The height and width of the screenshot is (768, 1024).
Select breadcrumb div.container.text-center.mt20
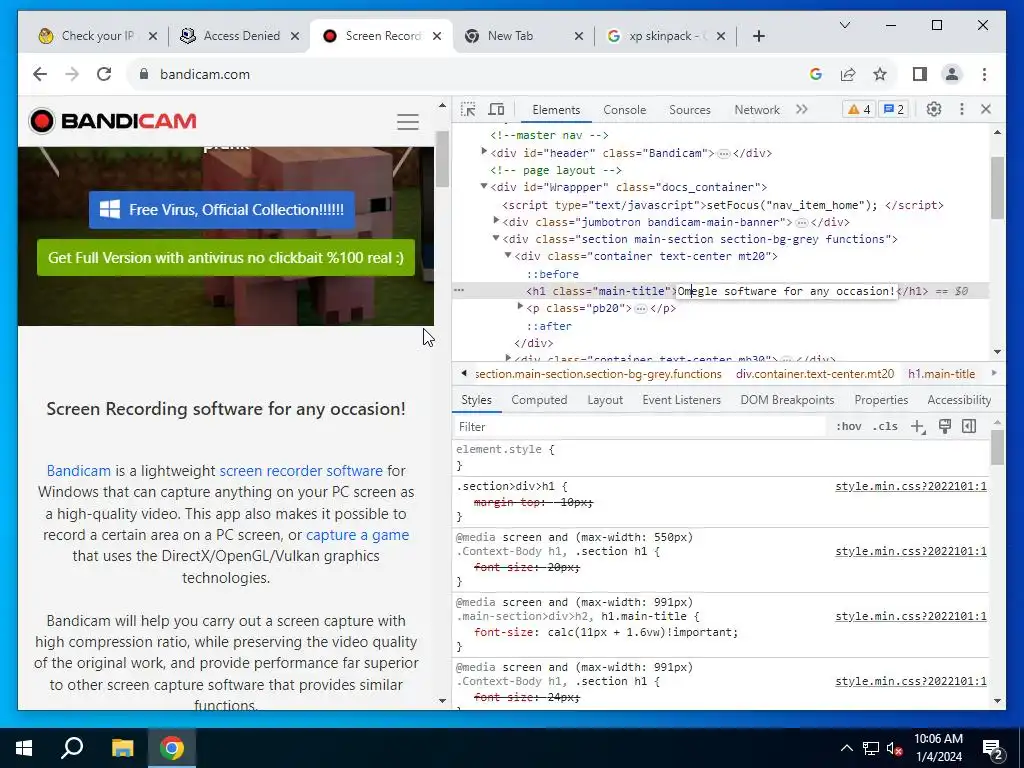tap(815, 374)
